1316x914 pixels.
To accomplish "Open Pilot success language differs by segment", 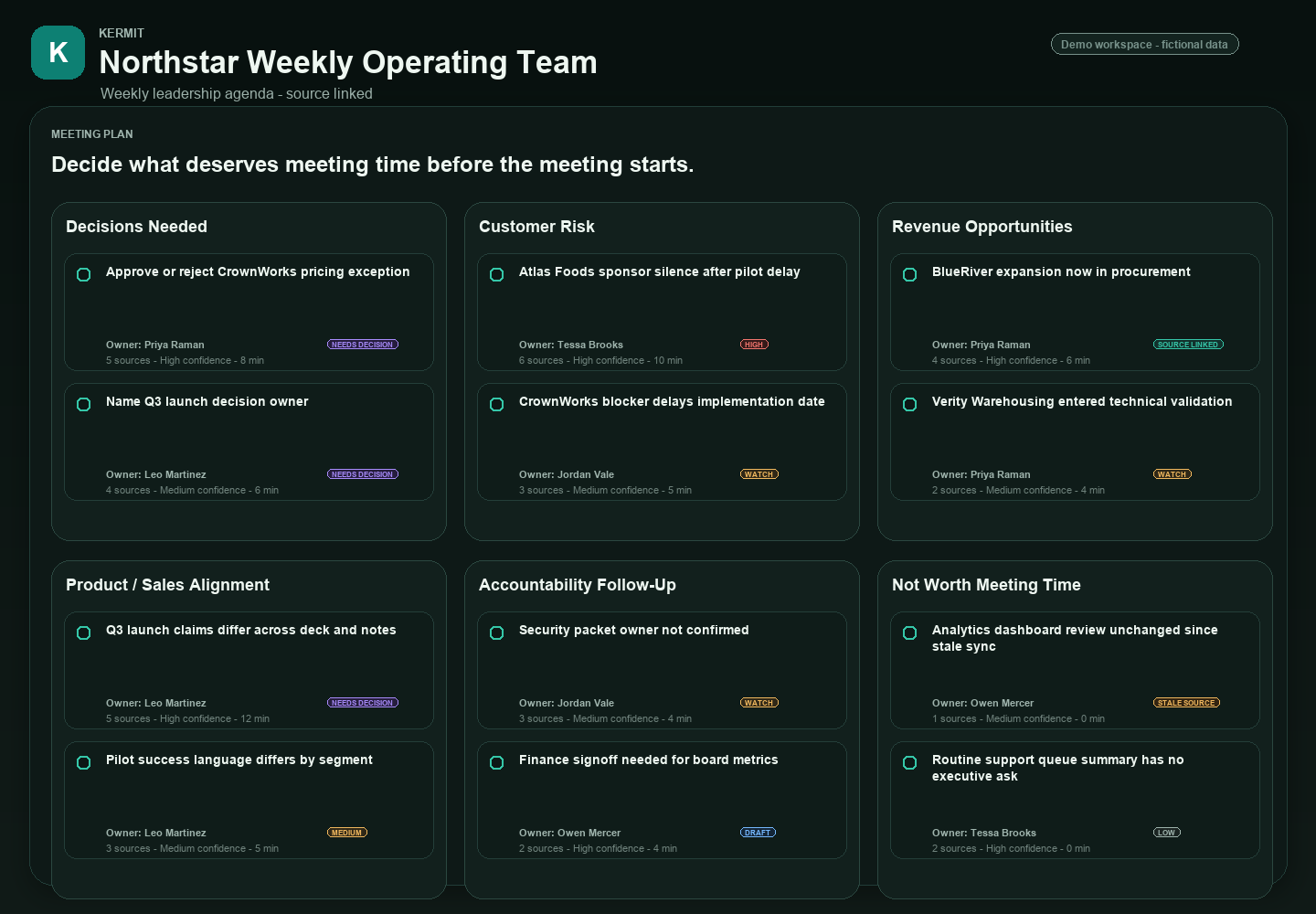I will pyautogui.click(x=239, y=760).
